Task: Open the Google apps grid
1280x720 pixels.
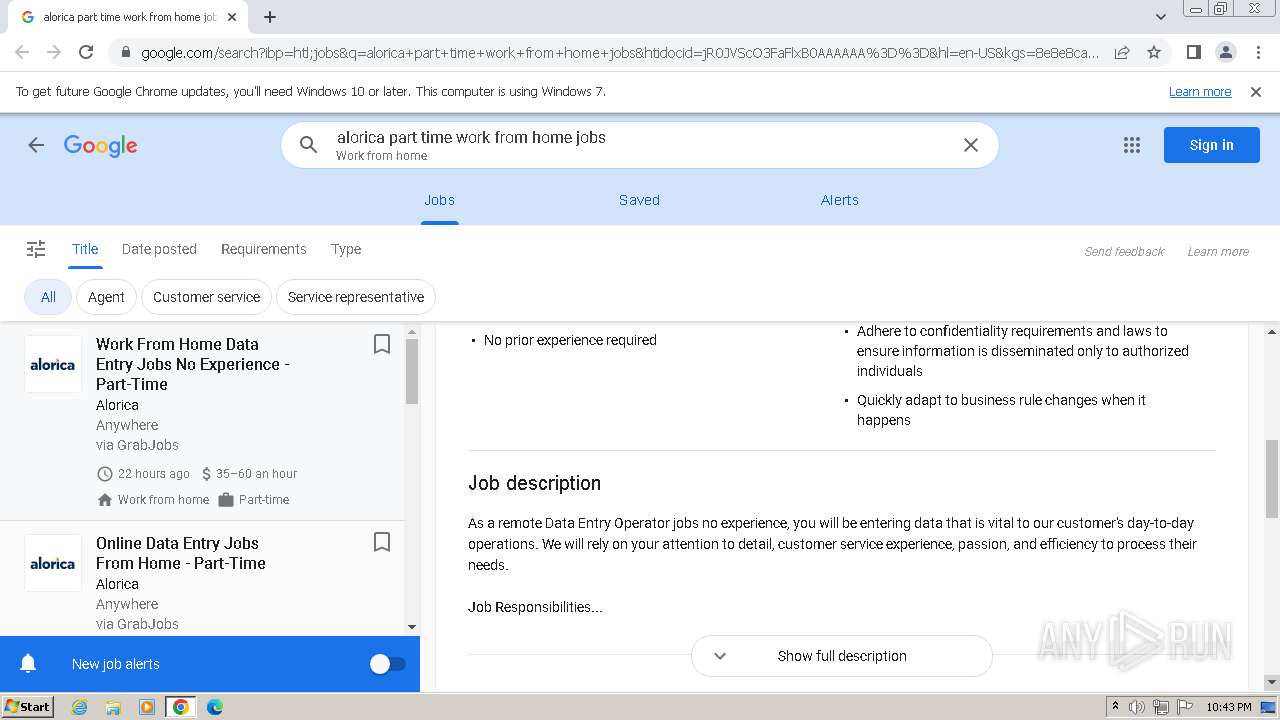Action: (1132, 145)
